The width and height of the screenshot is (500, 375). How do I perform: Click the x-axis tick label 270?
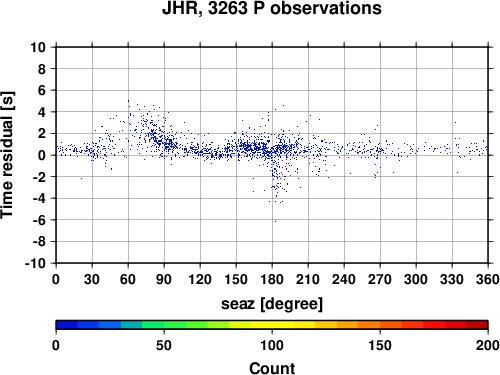[x=380, y=279]
